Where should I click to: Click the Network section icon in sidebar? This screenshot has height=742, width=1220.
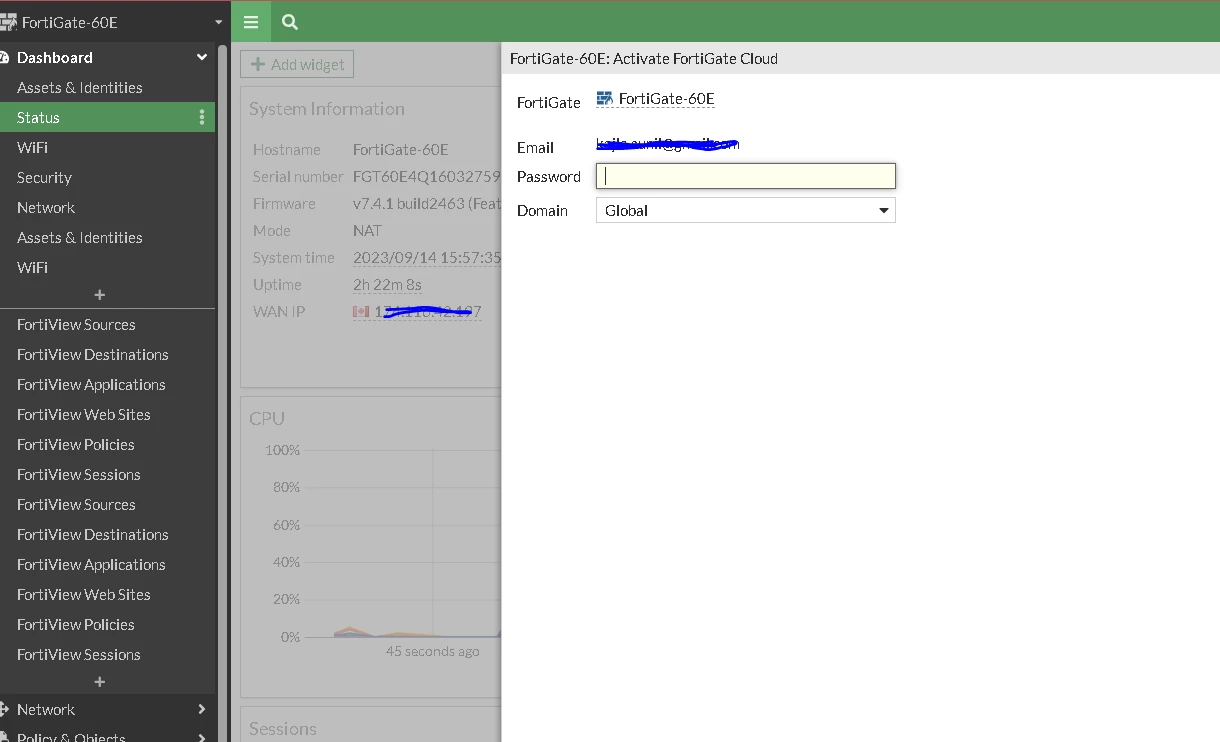(4, 709)
